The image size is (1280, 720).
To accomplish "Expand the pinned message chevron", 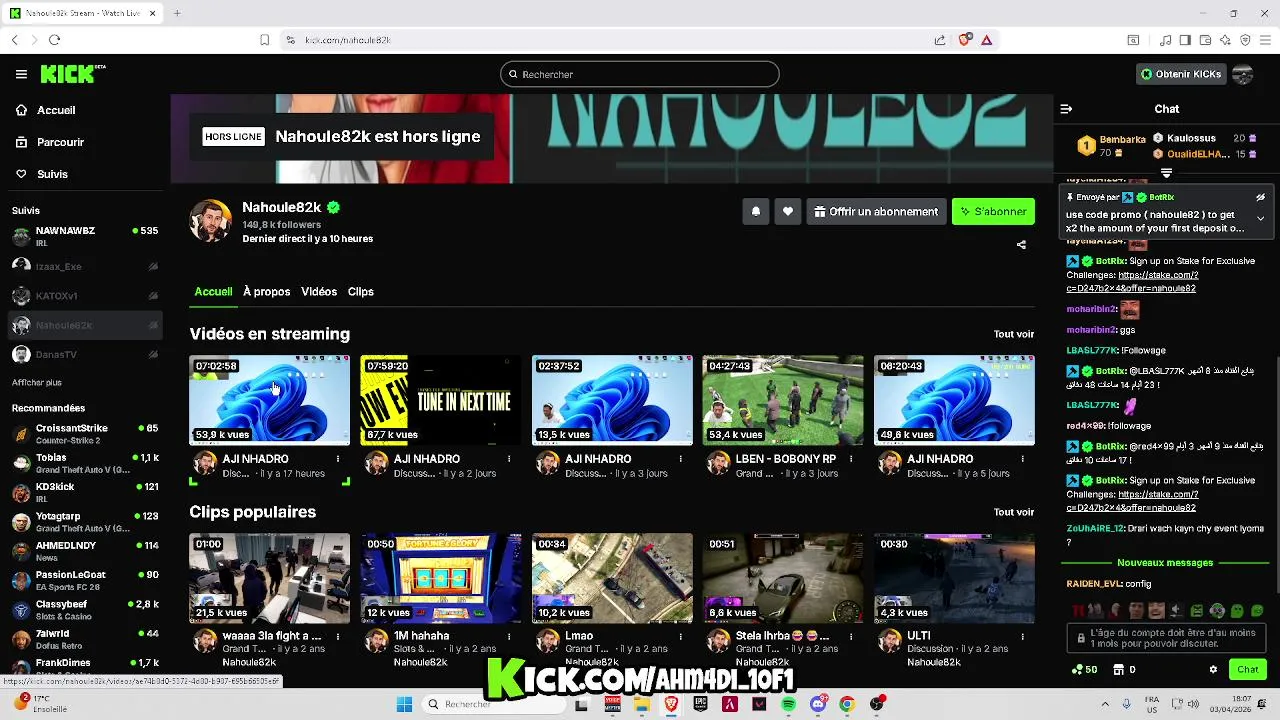I will coord(1260,218).
